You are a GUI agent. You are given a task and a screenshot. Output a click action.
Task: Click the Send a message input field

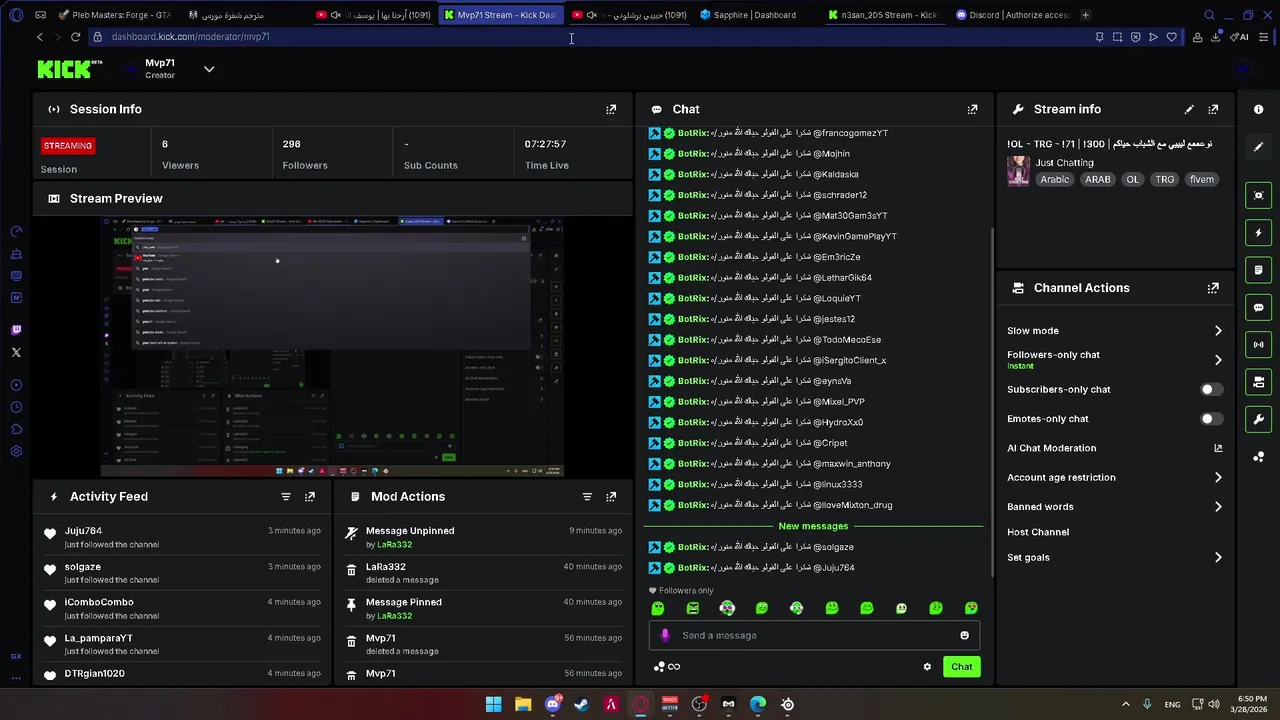[813, 635]
